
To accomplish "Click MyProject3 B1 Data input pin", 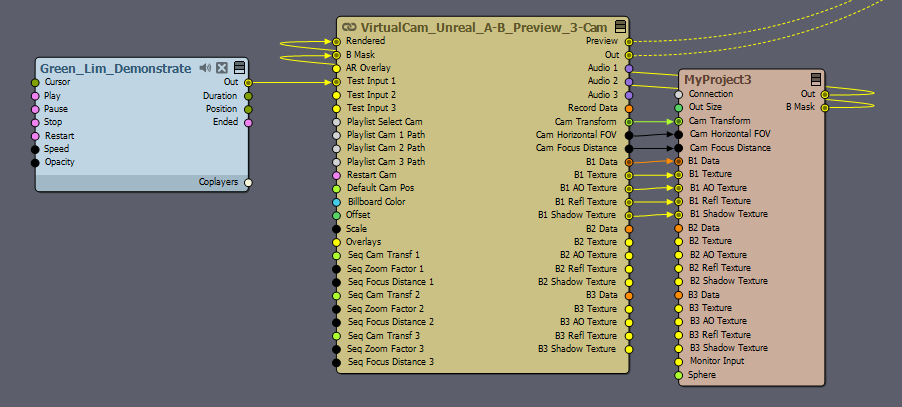I will pyautogui.click(x=679, y=162).
